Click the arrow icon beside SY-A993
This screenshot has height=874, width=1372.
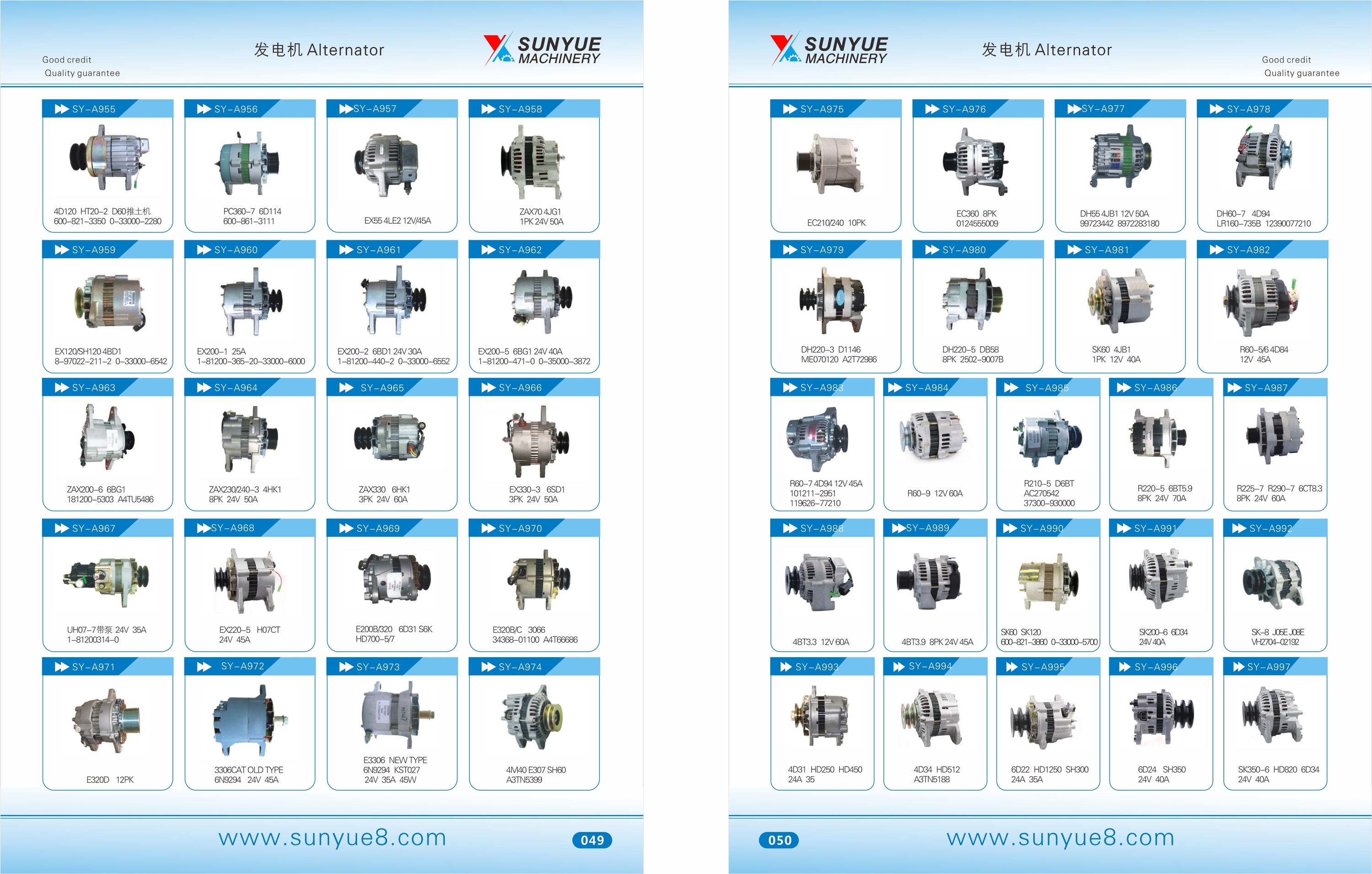pos(786,667)
